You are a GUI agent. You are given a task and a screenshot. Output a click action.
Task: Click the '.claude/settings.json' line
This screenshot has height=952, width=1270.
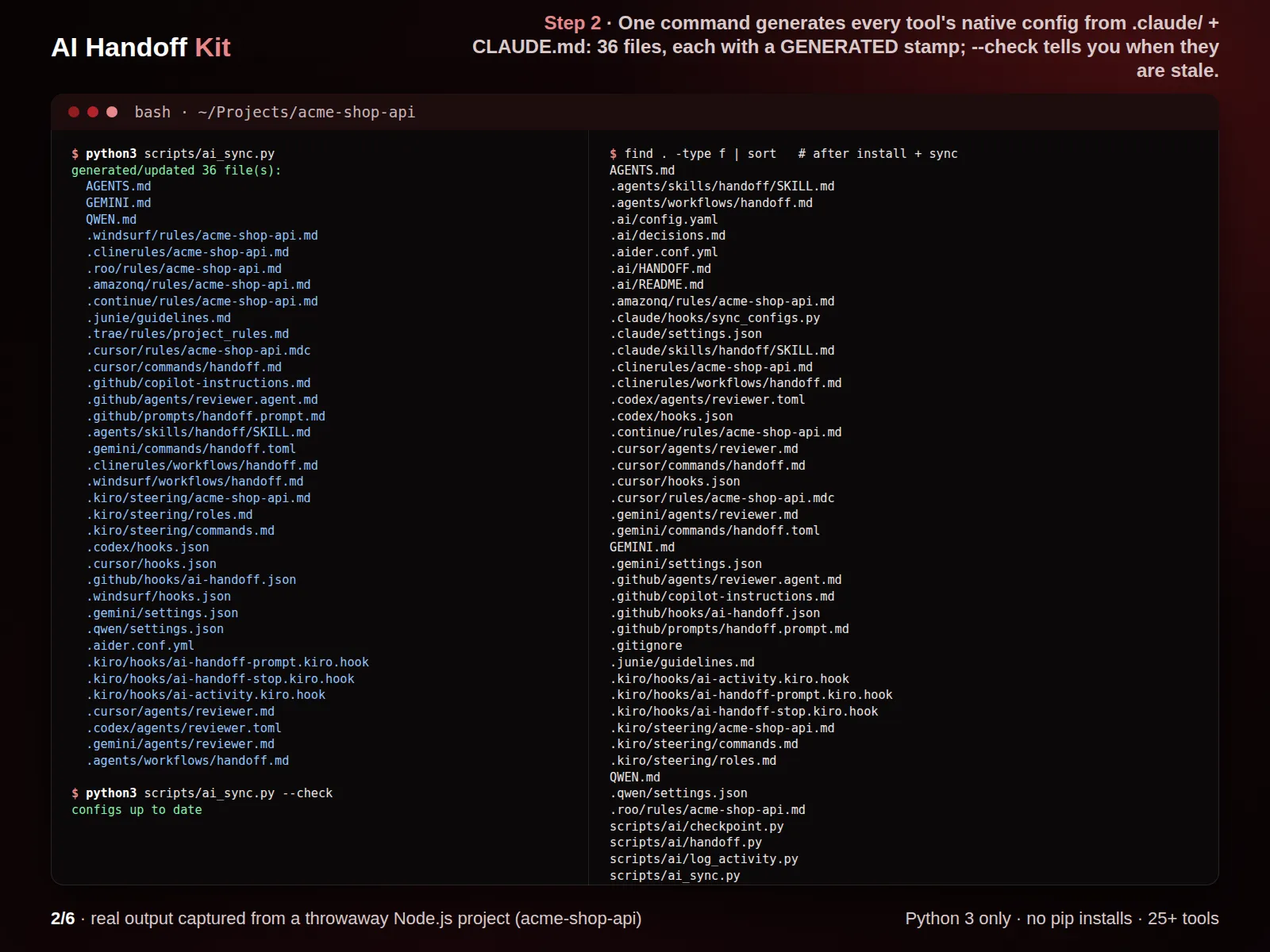click(x=686, y=334)
